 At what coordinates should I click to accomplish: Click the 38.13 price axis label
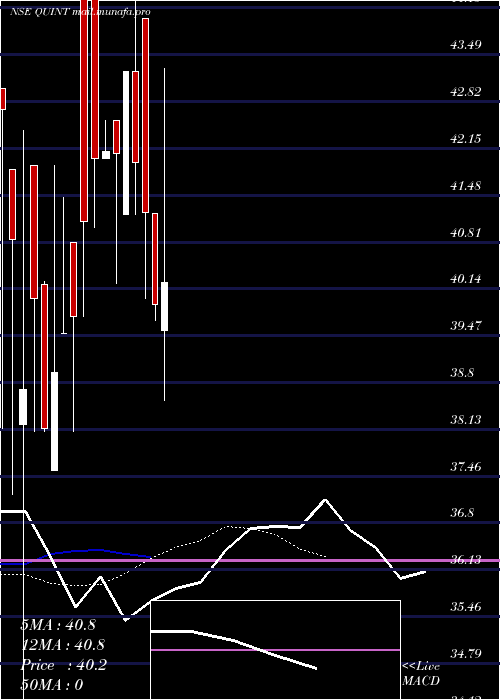[466, 419]
